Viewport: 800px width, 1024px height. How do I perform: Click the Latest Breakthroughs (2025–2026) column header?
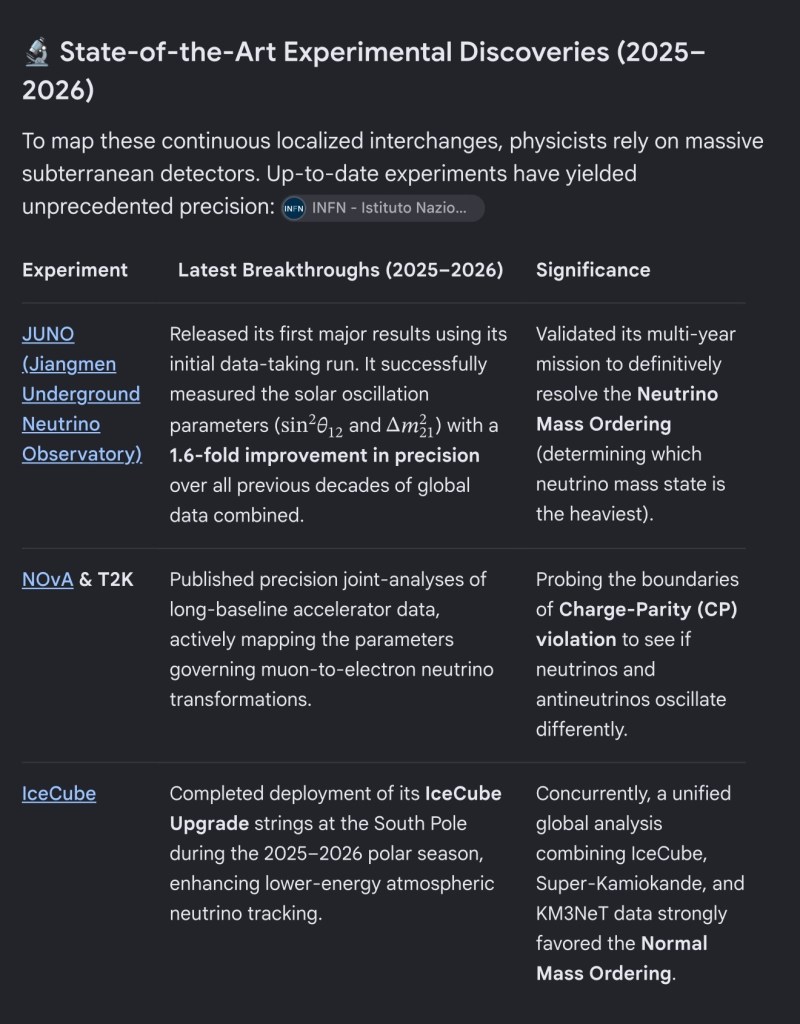[x=340, y=270]
